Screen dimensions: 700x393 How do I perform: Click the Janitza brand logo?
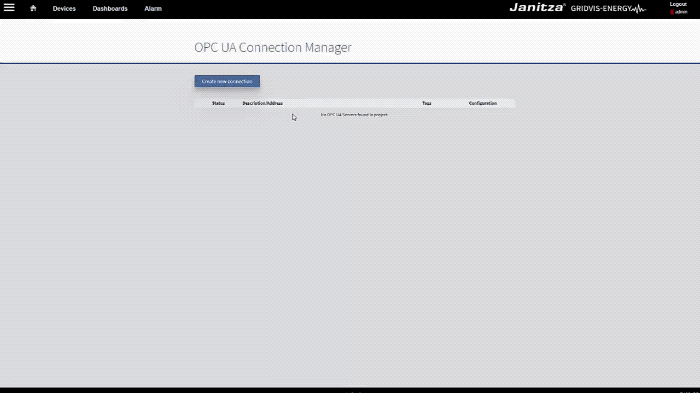coord(538,8)
